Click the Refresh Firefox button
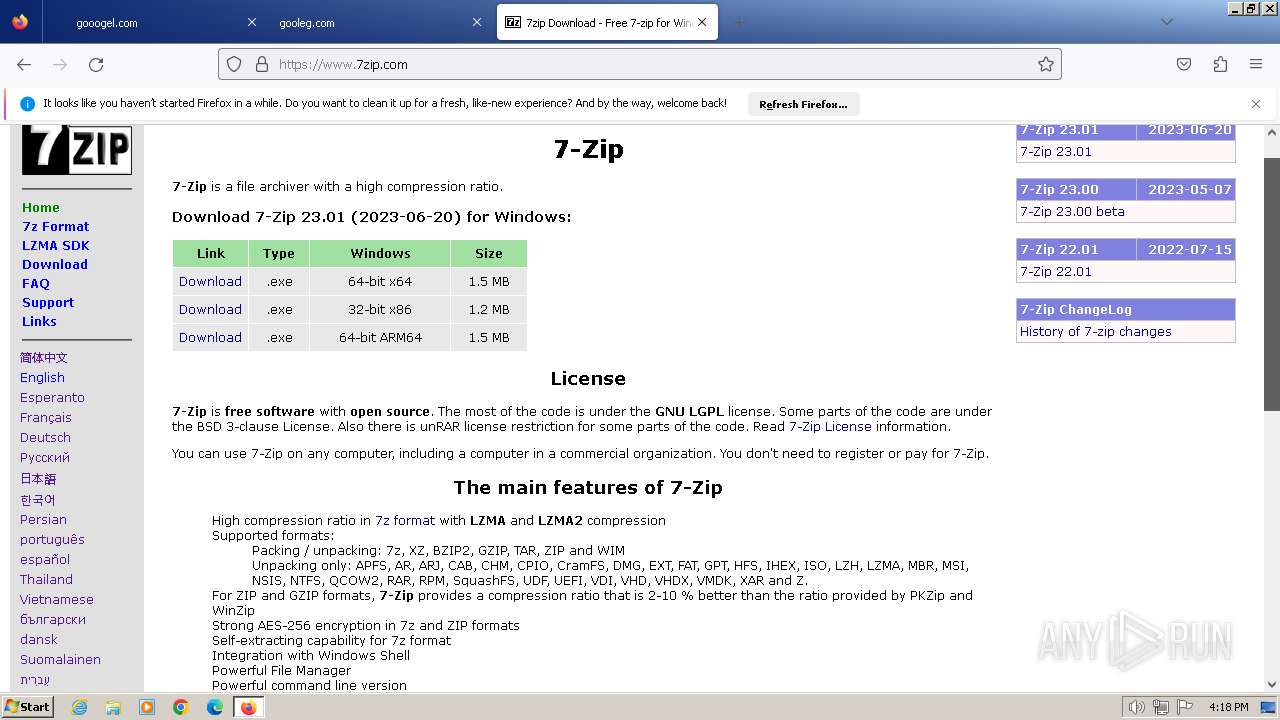 point(803,104)
